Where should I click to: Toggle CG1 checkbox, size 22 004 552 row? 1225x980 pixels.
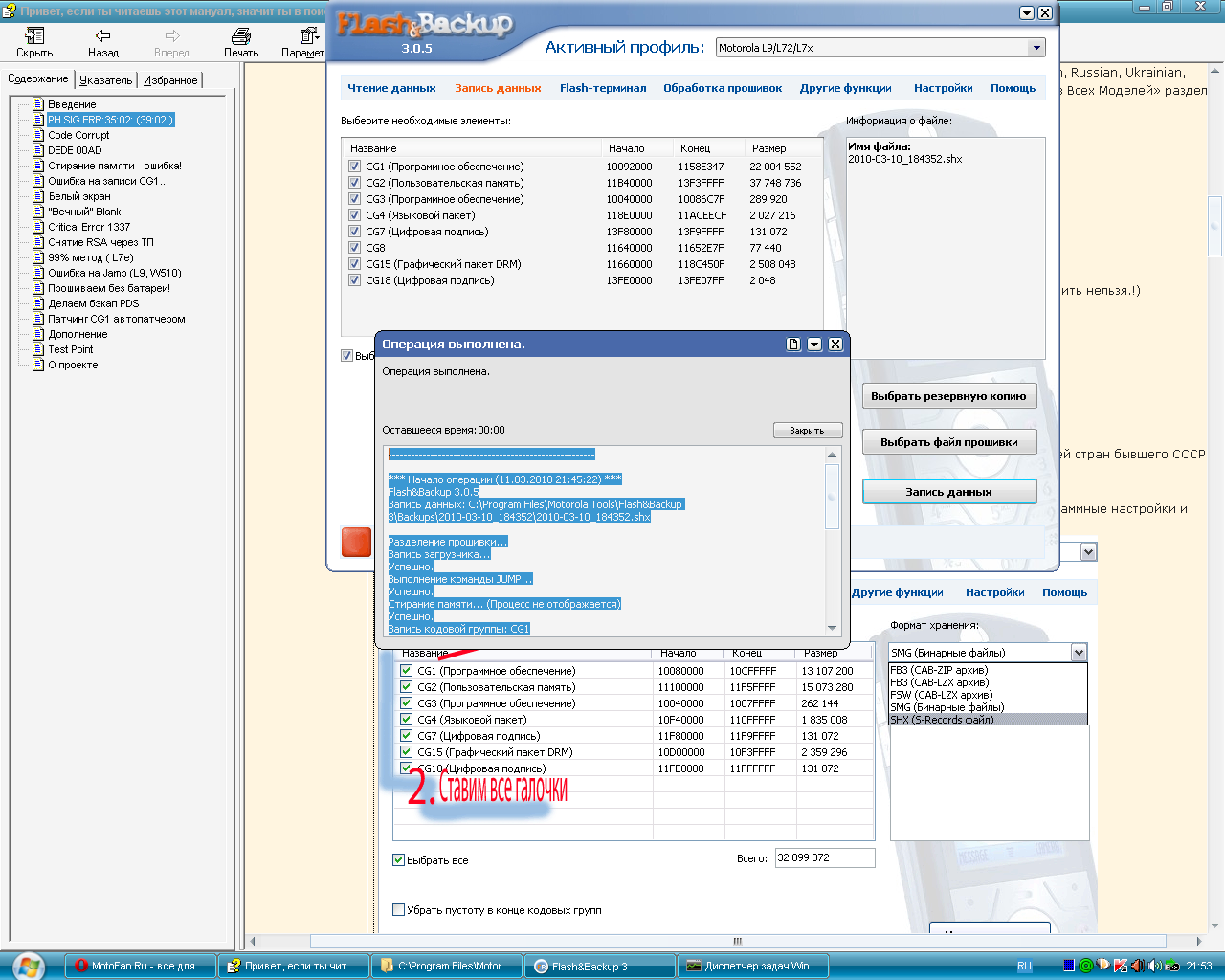coord(355,167)
